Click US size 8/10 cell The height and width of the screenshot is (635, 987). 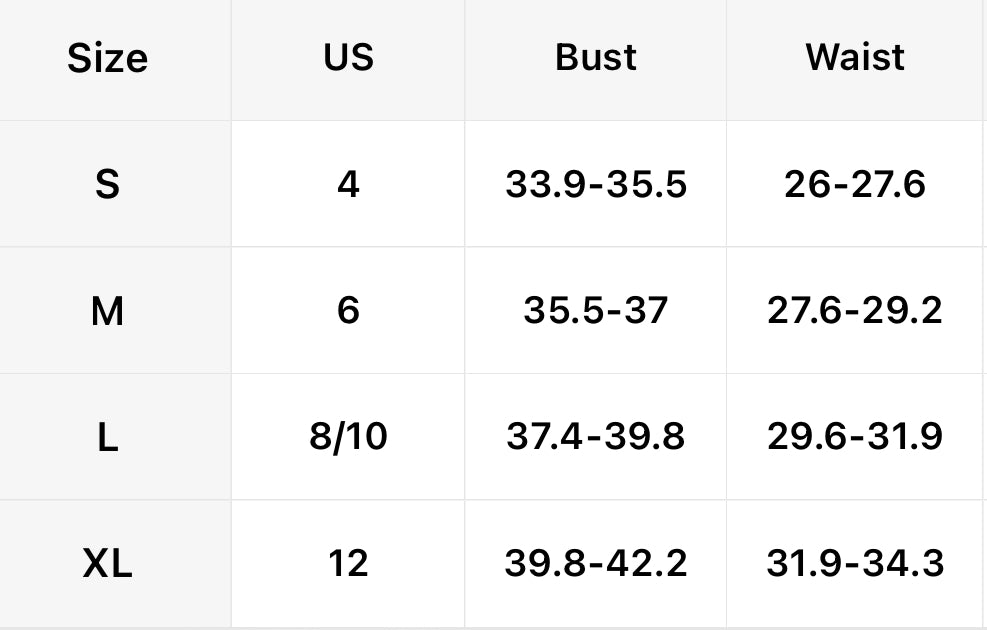click(x=348, y=437)
